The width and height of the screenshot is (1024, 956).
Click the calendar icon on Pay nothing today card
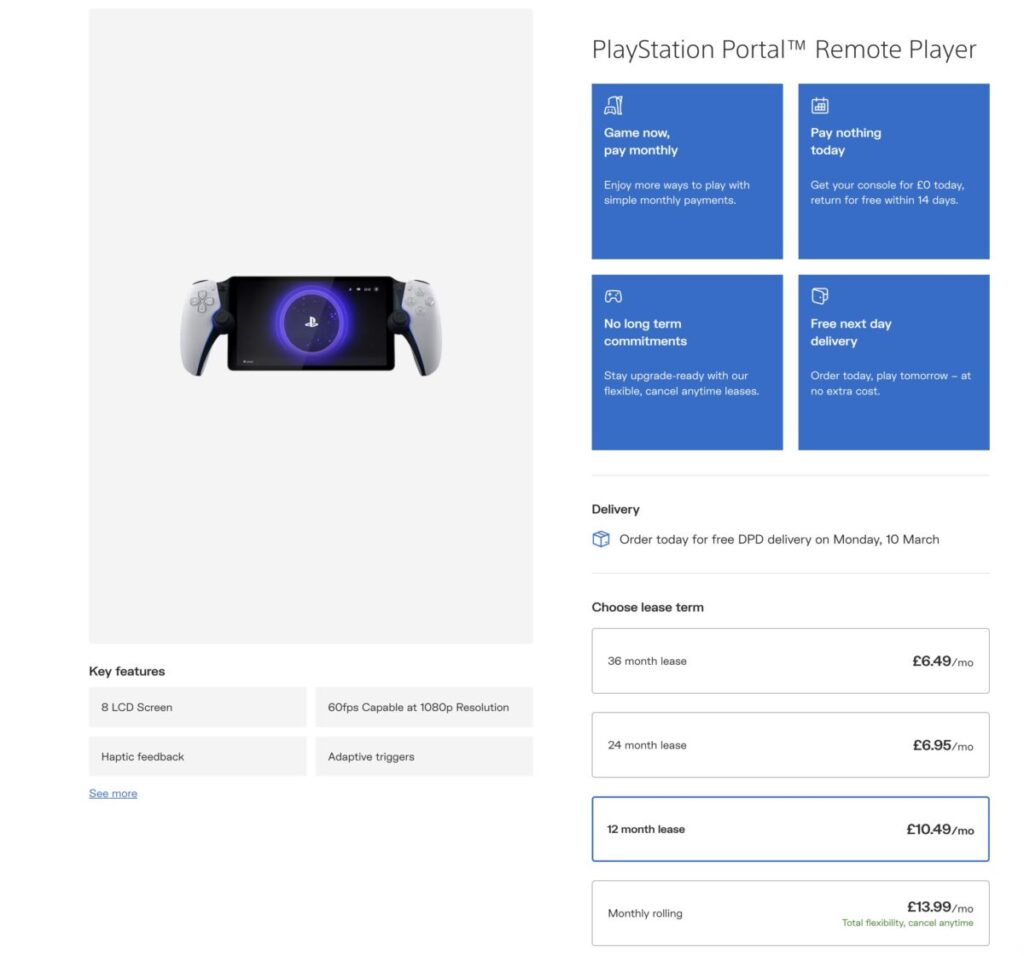pyautogui.click(x=820, y=105)
